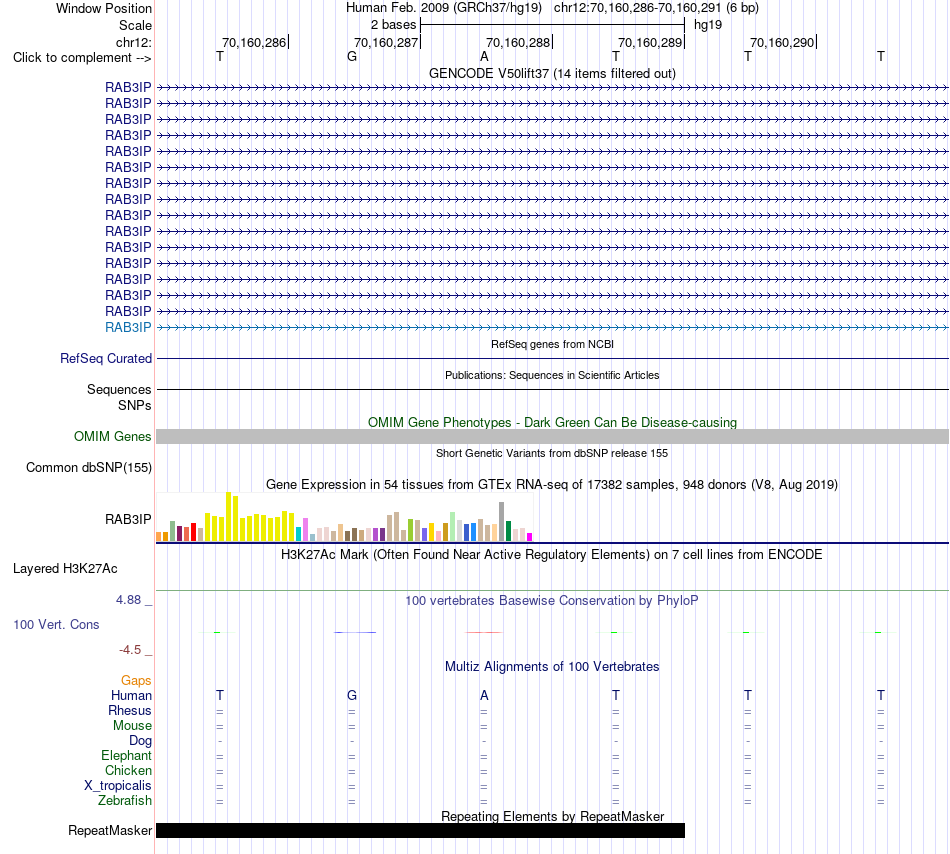Screen dimensions: 950x854
Task: Click the orange Gaps label
Action: tap(136, 681)
